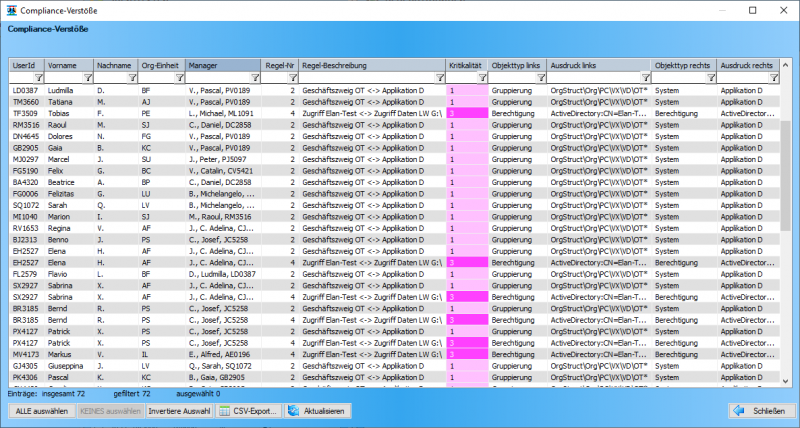Select the row with UserId LD0387

[394, 90]
